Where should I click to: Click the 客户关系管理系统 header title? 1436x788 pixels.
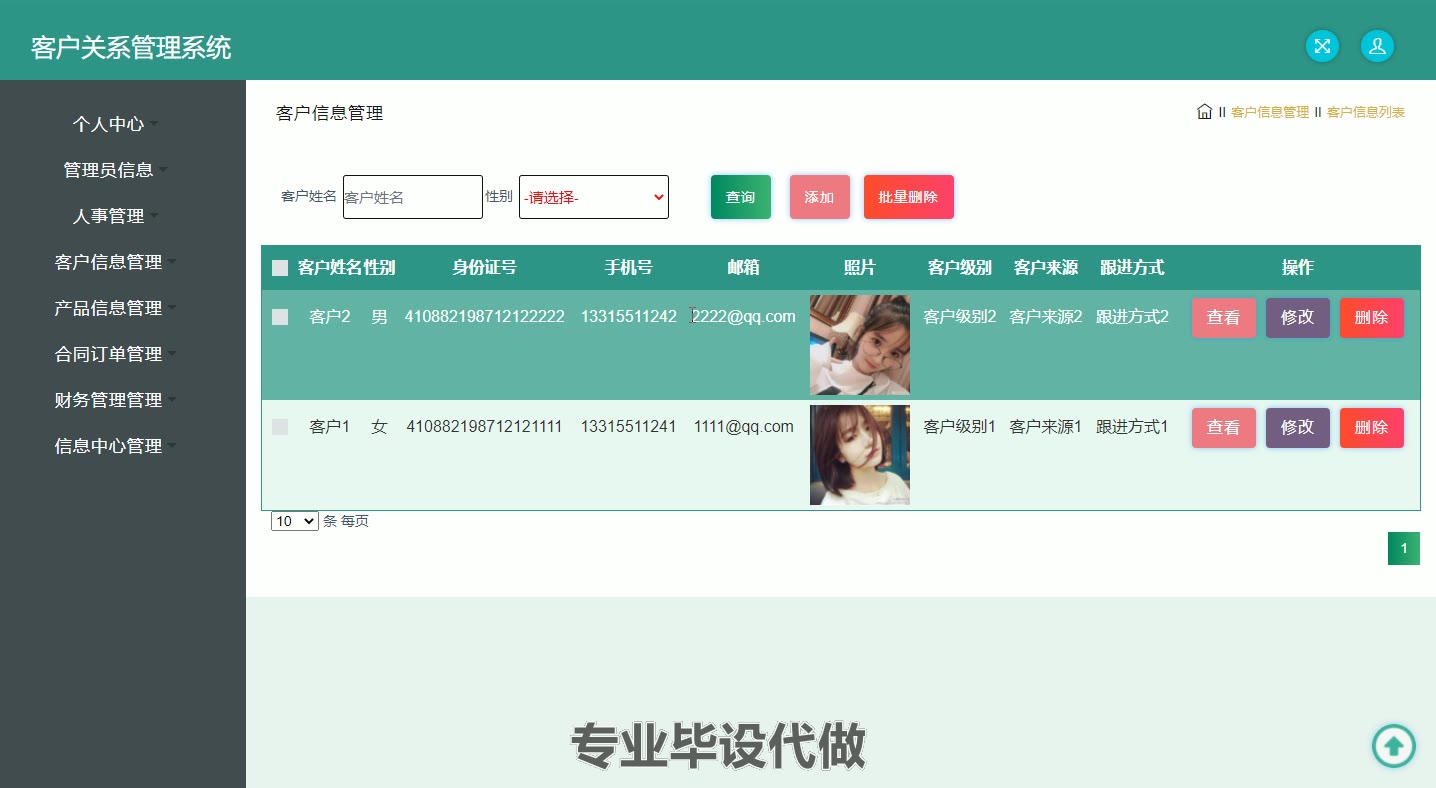131,47
